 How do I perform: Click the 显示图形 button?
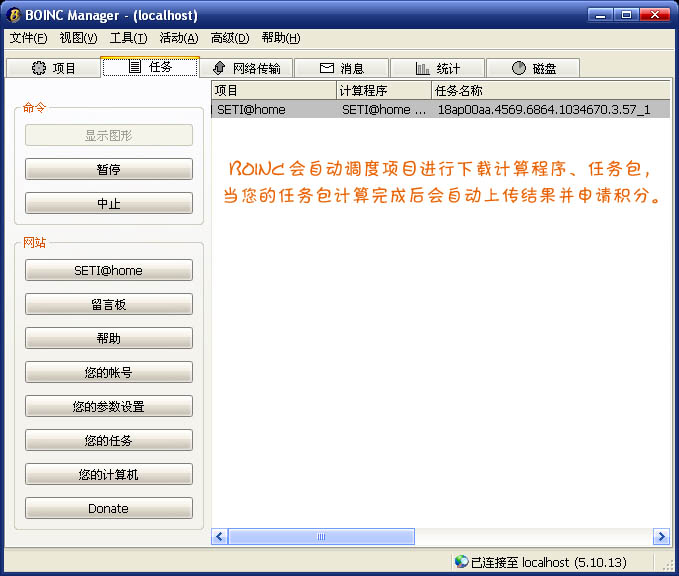point(109,135)
